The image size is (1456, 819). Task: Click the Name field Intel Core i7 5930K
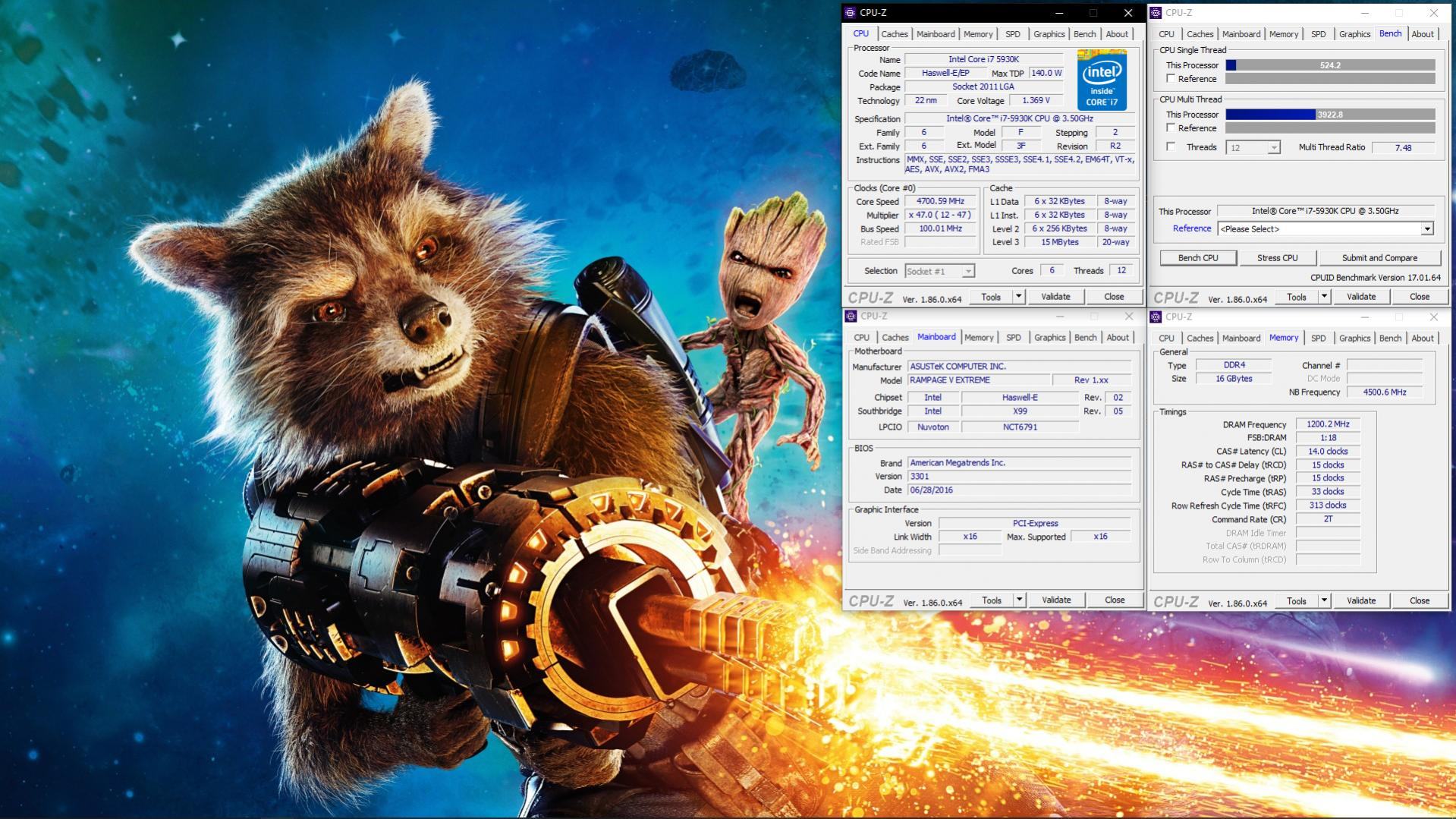(983, 59)
